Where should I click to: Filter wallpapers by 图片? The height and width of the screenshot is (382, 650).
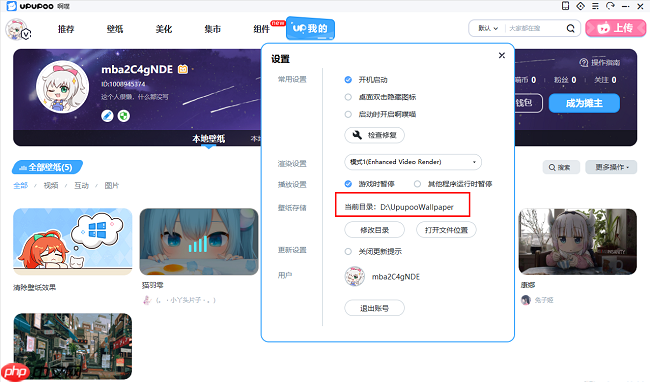click(112, 186)
